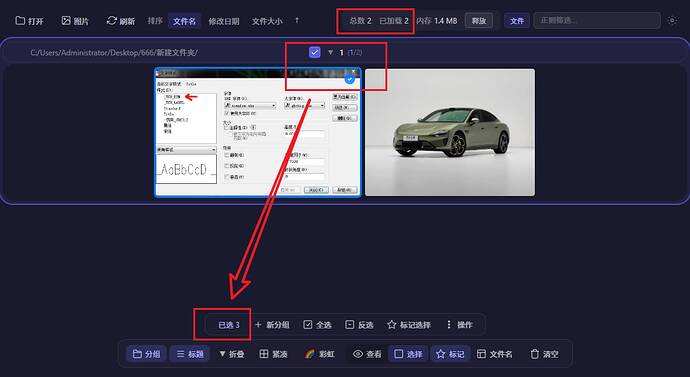Toggle 文件名 display in bottom toolbar
690x377 pixels.
point(495,354)
